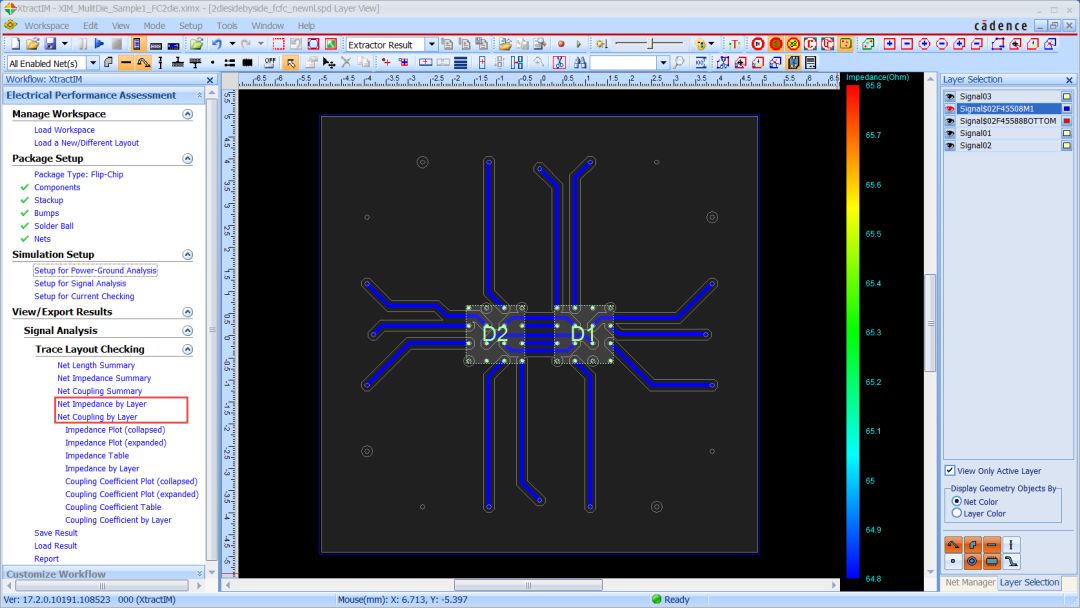Click the green T text label icon
The height and width of the screenshot is (608, 1080).
pyautogui.click(x=734, y=44)
